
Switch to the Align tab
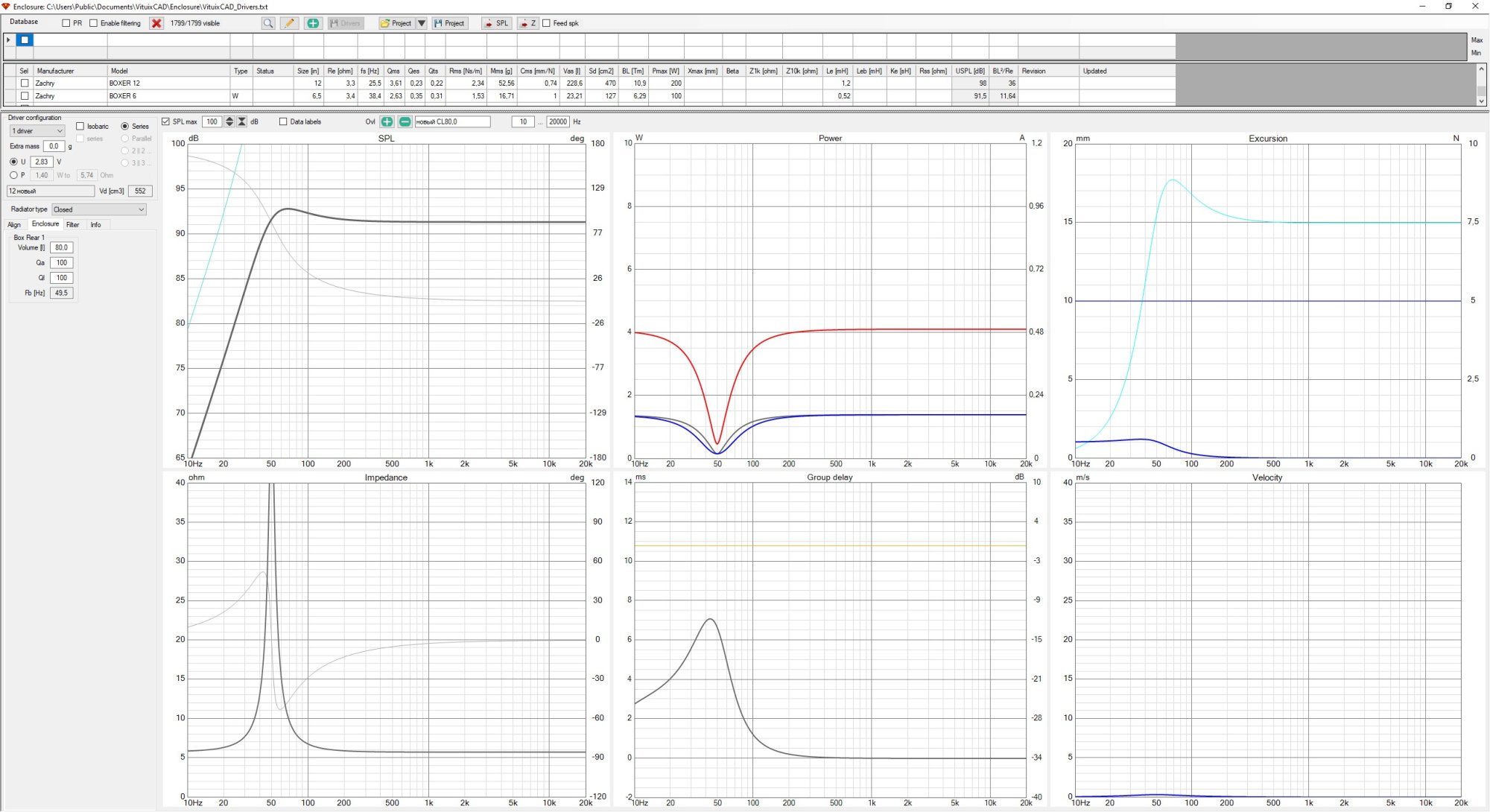pyautogui.click(x=14, y=224)
